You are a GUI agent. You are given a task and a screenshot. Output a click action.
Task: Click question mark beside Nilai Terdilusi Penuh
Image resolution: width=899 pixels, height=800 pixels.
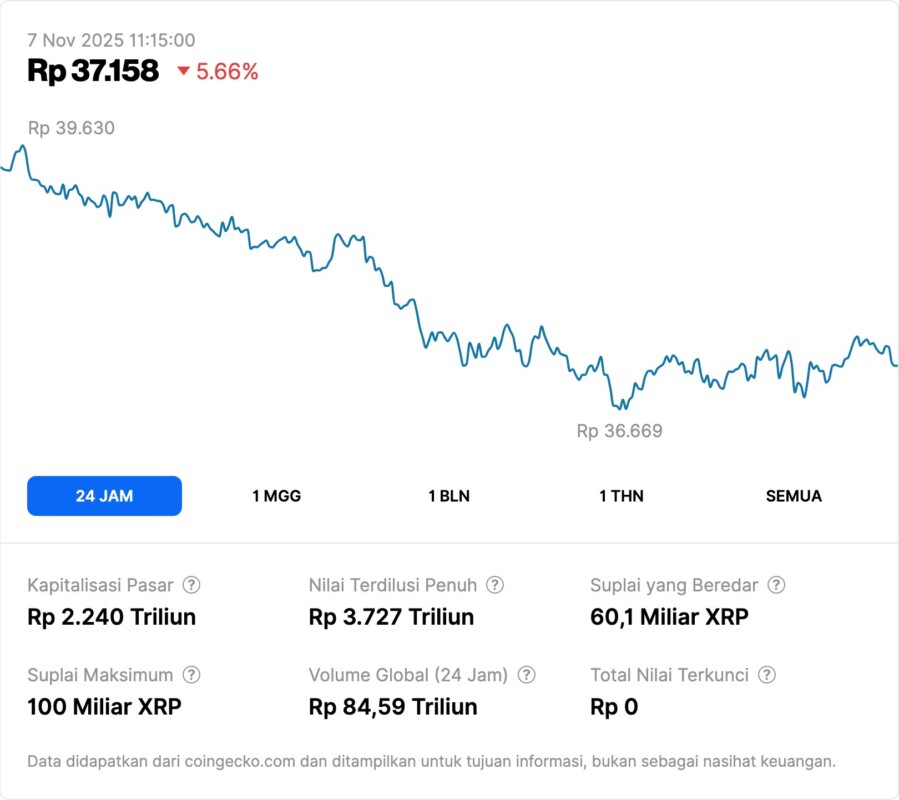pos(495,585)
